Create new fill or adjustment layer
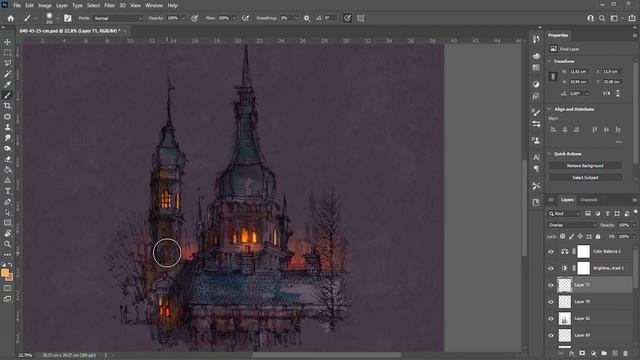The height and width of the screenshot is (360, 640). 593,353
